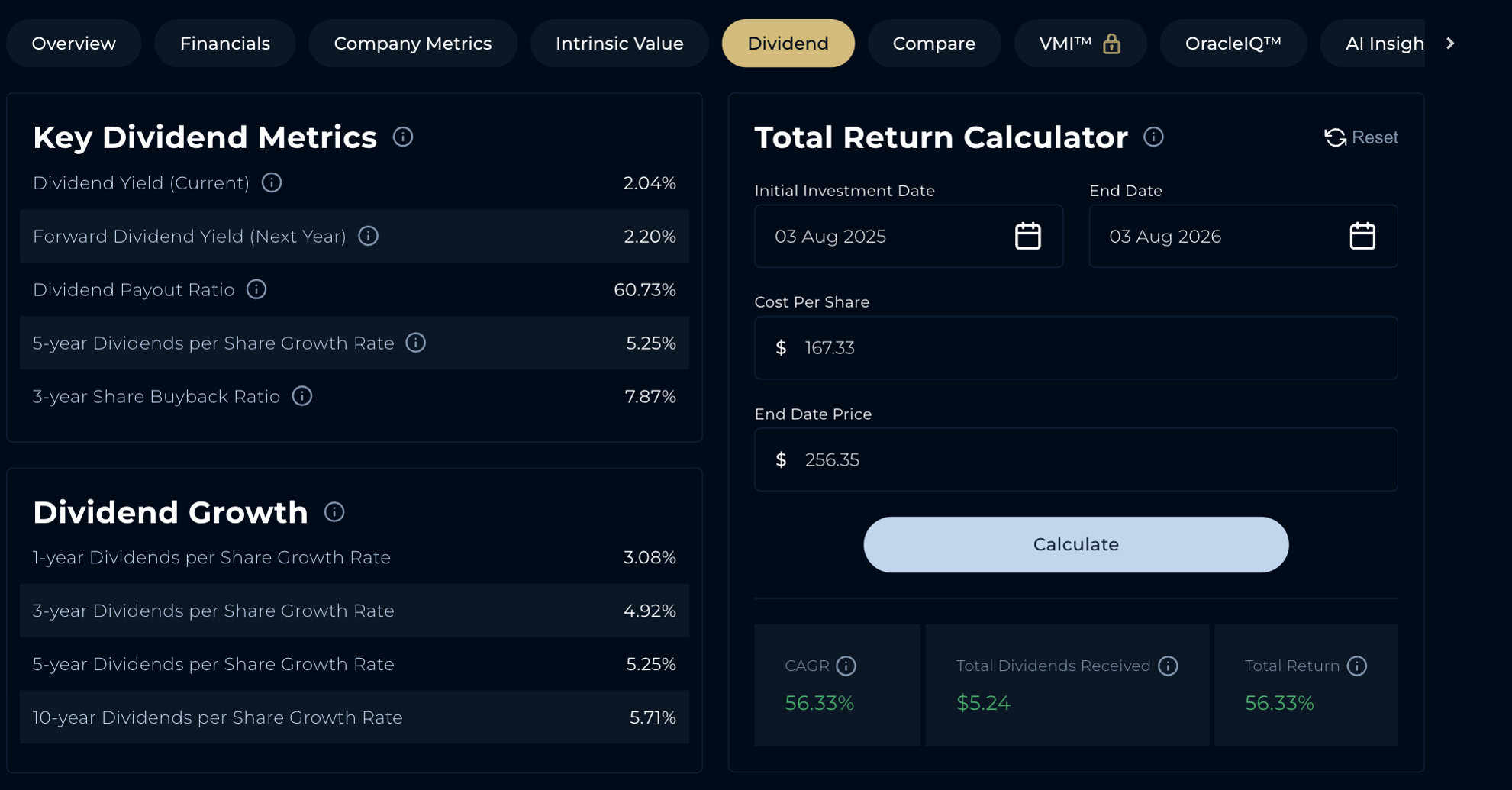Viewport: 1512px width, 790px height.
Task: Click the Total Return info icon
Action: click(1357, 666)
